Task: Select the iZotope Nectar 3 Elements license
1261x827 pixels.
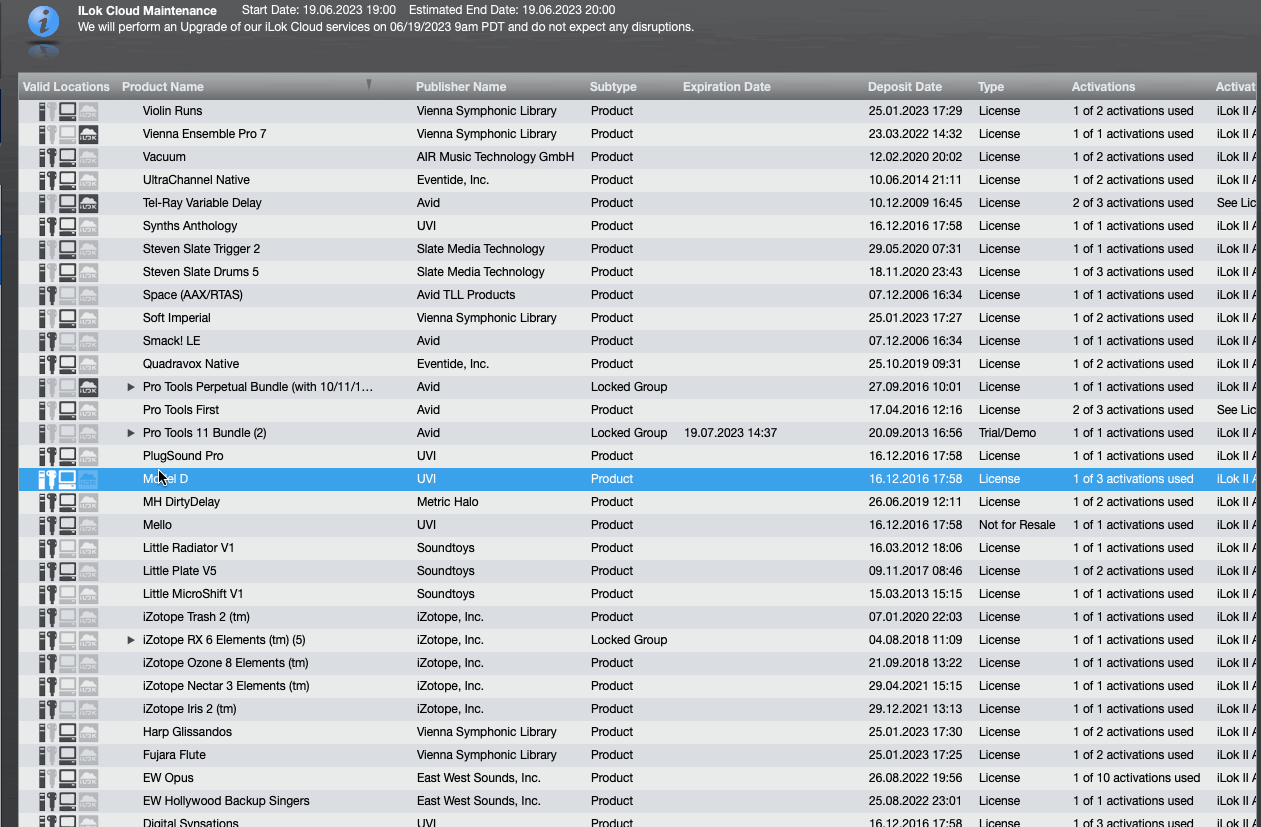Action: pyautogui.click(x=226, y=686)
